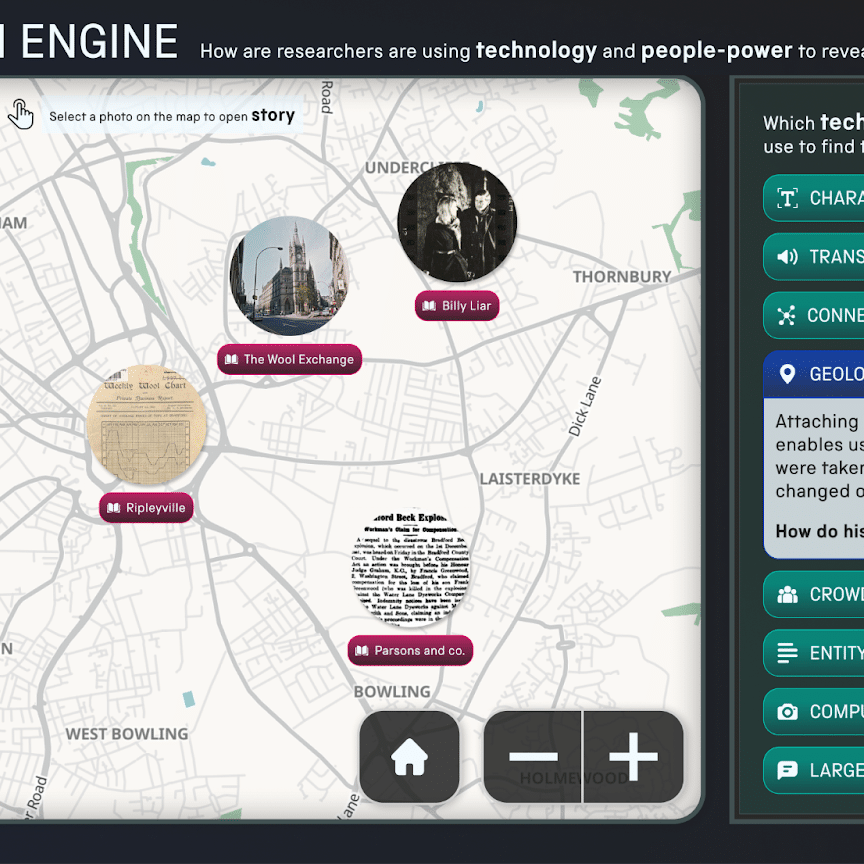Viewport: 864px width, 864px height.
Task: Click 'Select a photo on the map' hint
Action: coord(172,116)
